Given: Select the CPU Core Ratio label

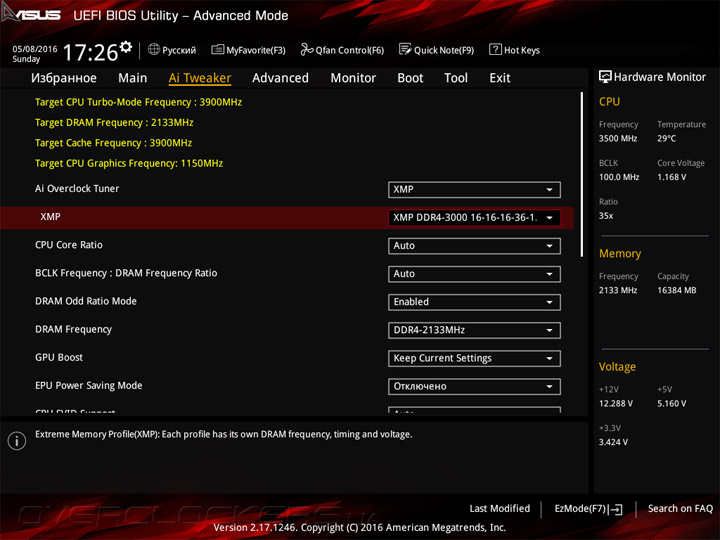Looking at the screenshot, I should pos(69,245).
